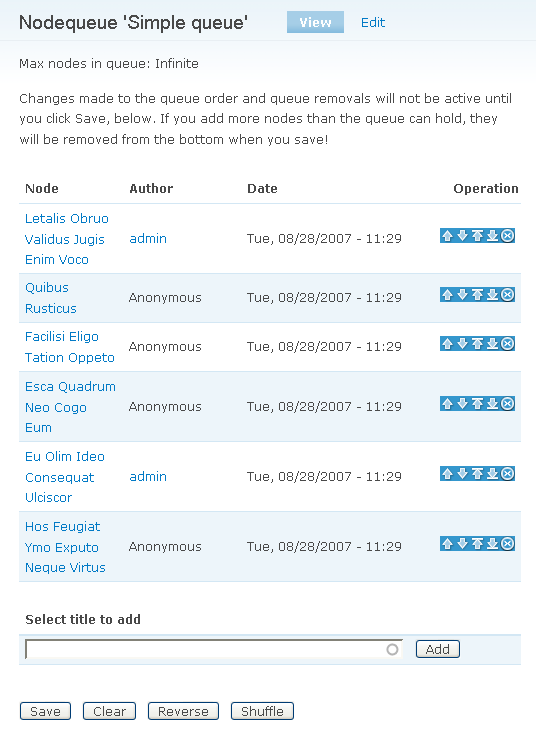Open the View tab

pyautogui.click(x=315, y=22)
